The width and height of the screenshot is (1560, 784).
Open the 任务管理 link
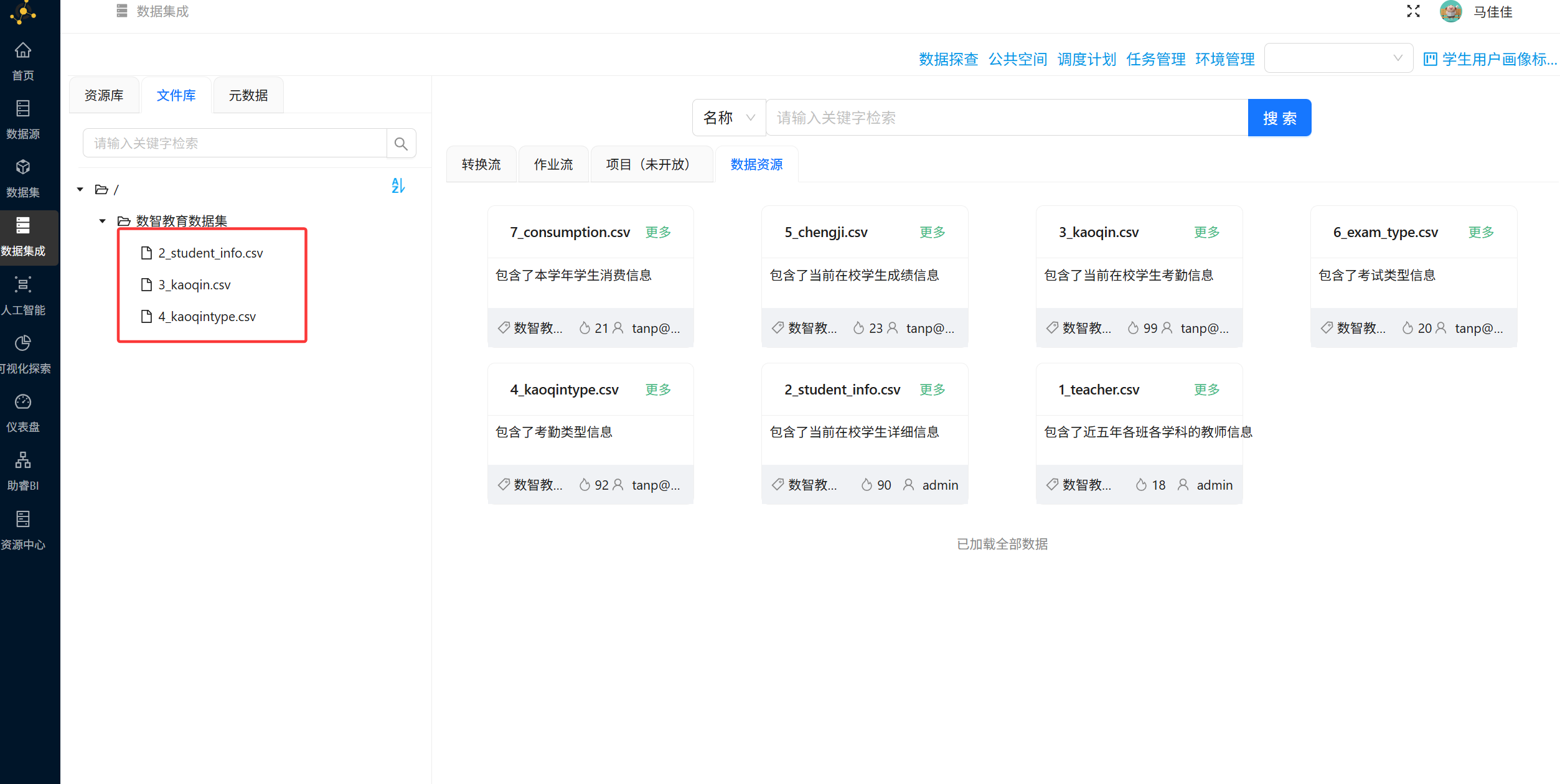click(x=1156, y=59)
